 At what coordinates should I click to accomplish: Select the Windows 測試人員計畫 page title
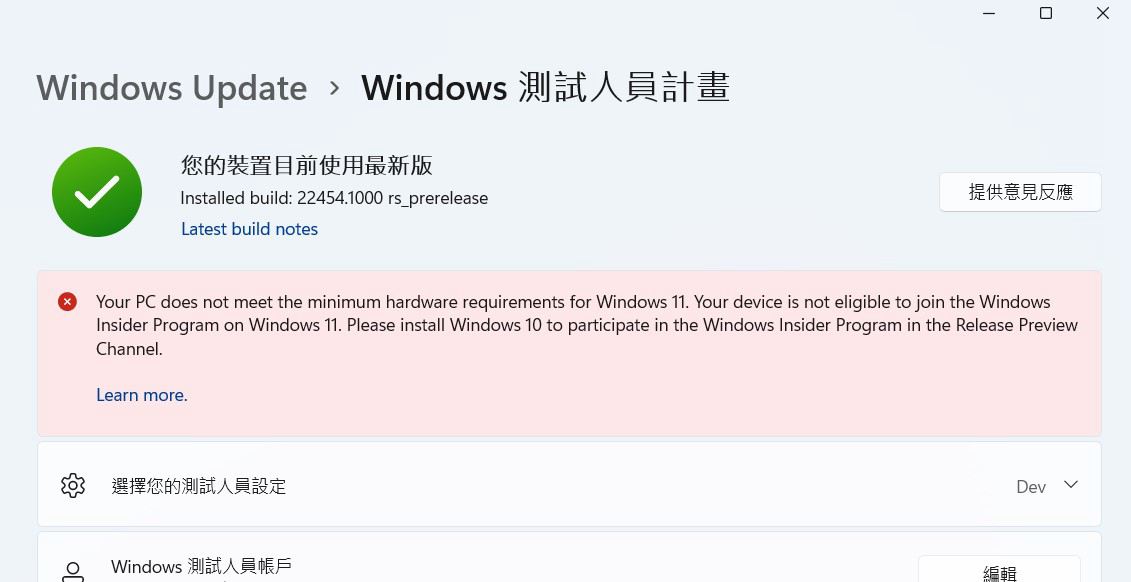click(x=545, y=87)
